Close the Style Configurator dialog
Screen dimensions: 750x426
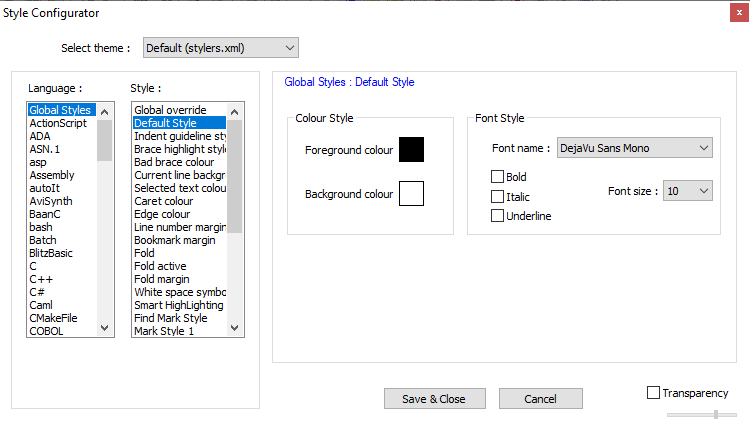(739, 13)
